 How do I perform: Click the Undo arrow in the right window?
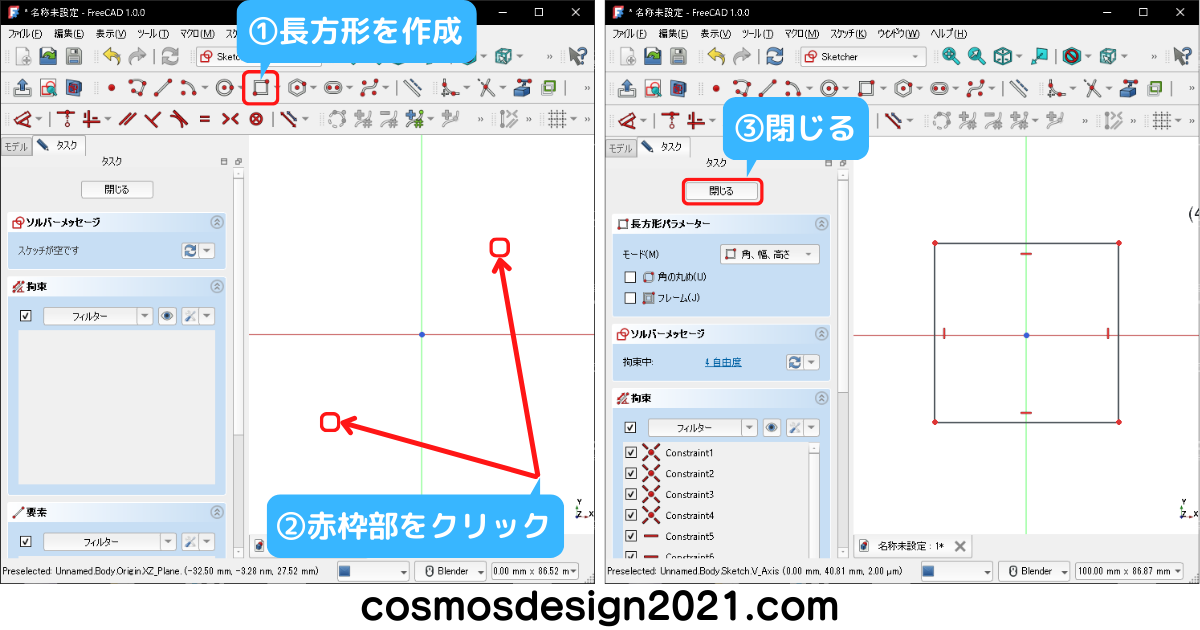[x=716, y=57]
